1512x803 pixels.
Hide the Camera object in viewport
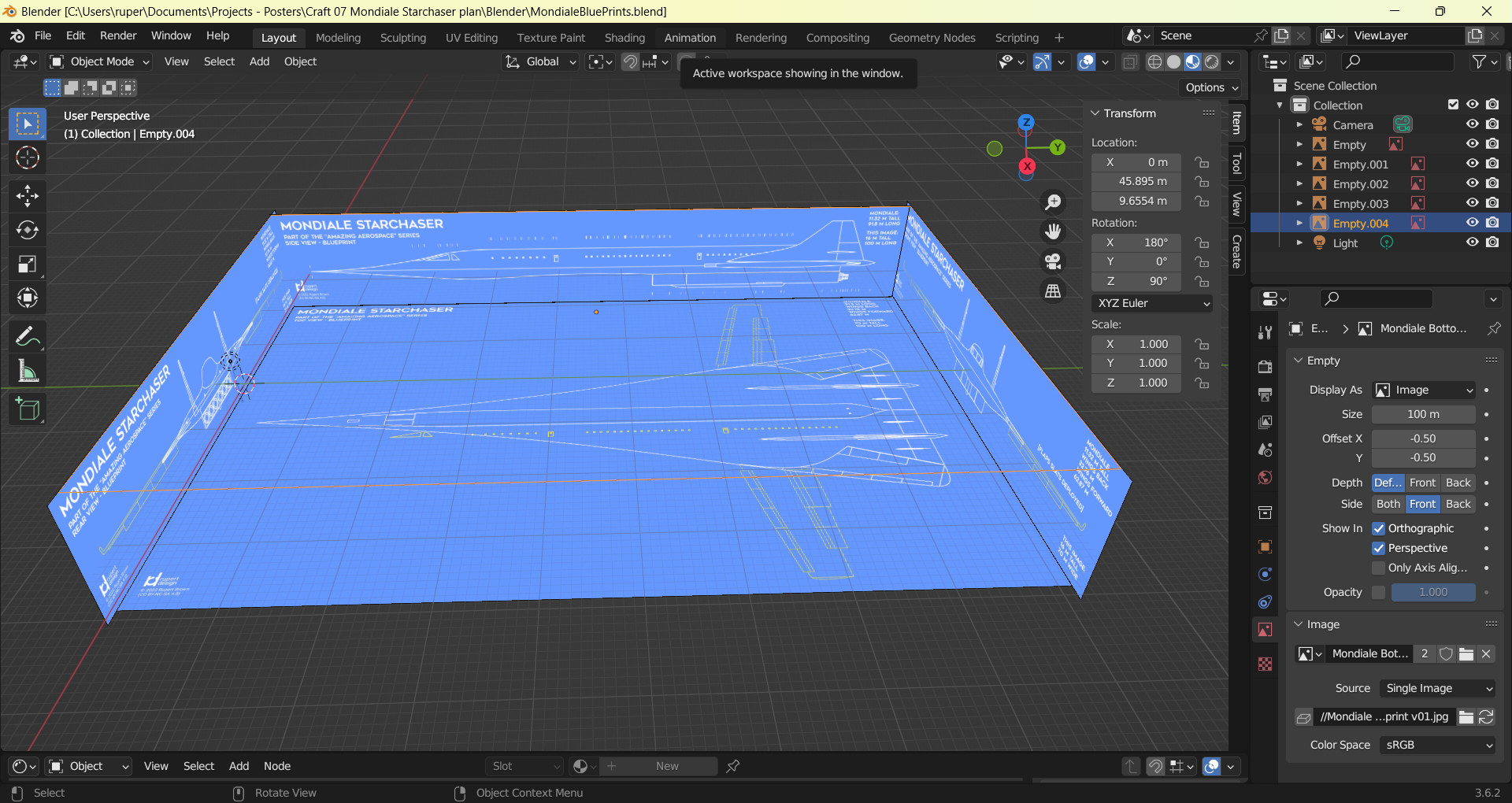click(1472, 124)
